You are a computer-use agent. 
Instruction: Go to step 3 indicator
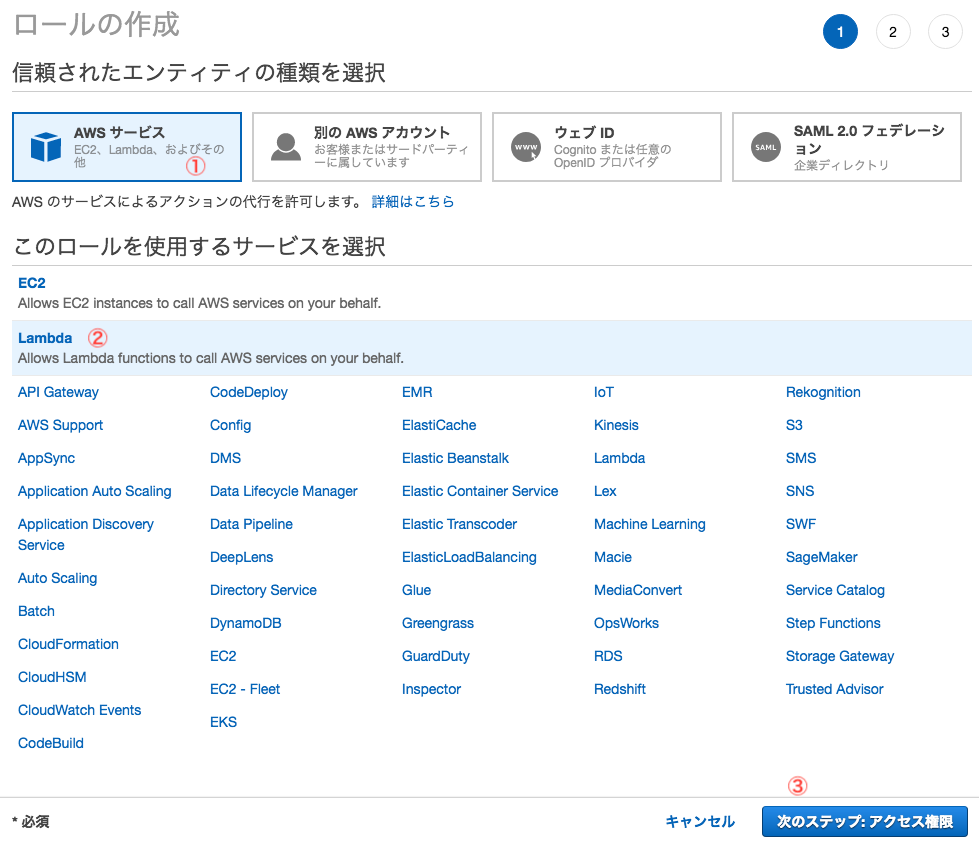(x=945, y=32)
